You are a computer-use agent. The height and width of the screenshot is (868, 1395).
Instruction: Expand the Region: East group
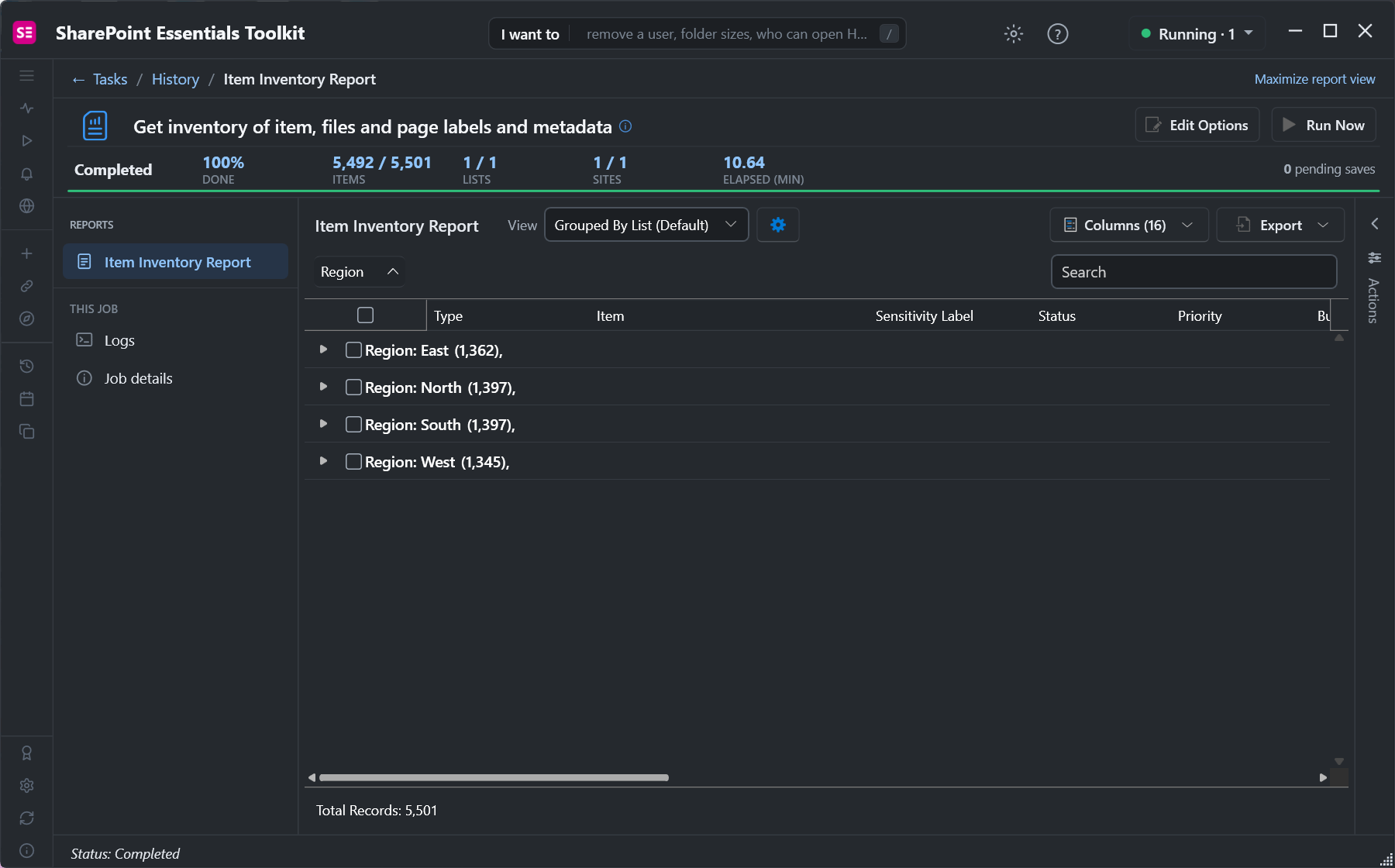click(323, 350)
